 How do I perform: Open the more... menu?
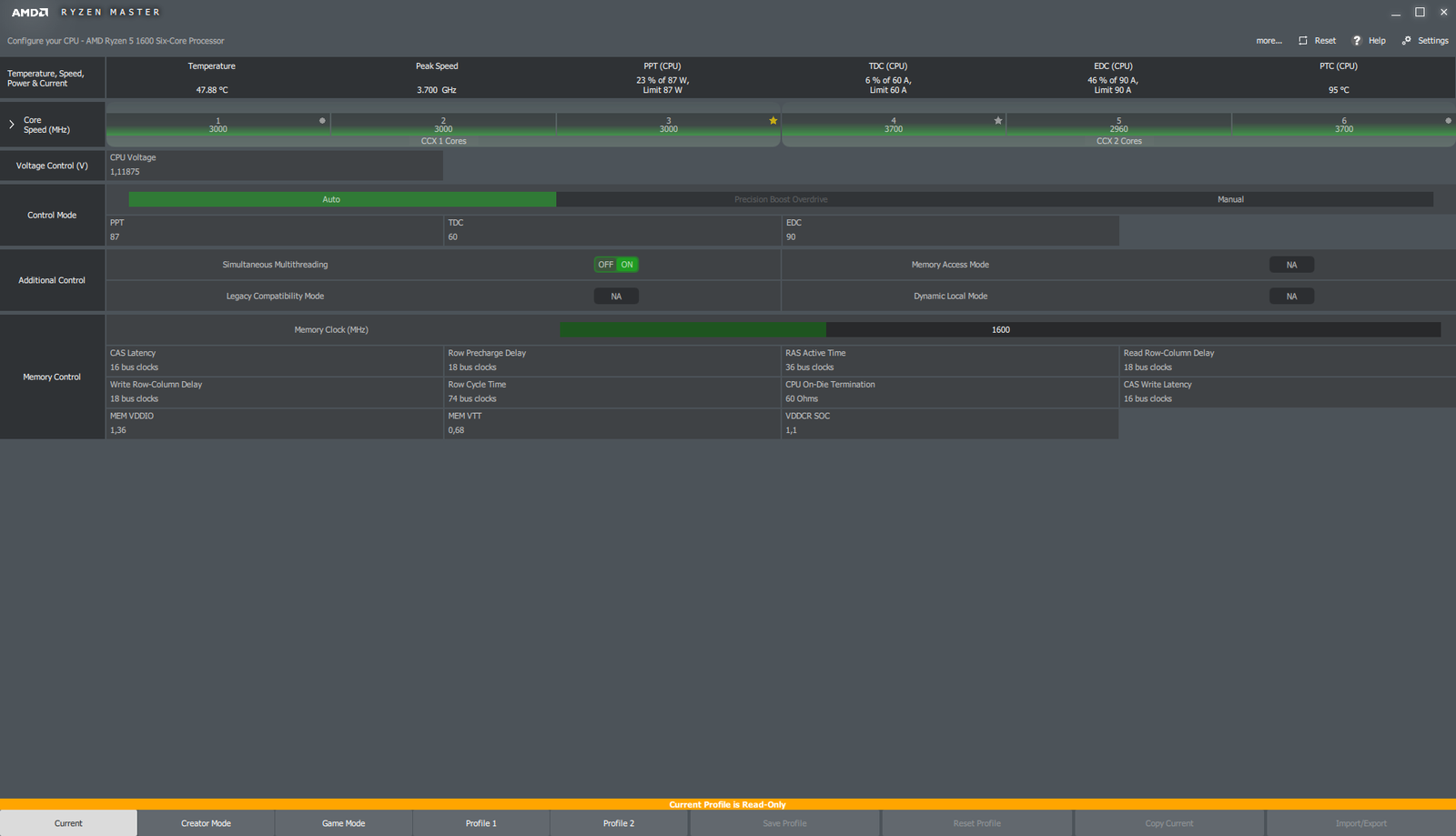tap(1269, 41)
